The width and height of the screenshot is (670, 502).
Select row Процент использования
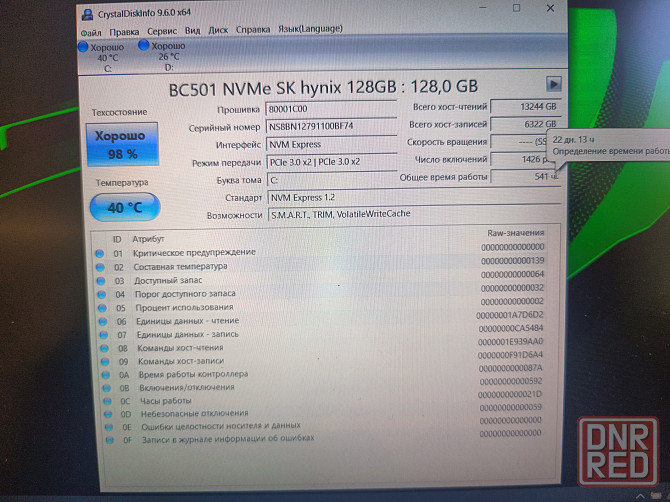[x=322, y=305]
